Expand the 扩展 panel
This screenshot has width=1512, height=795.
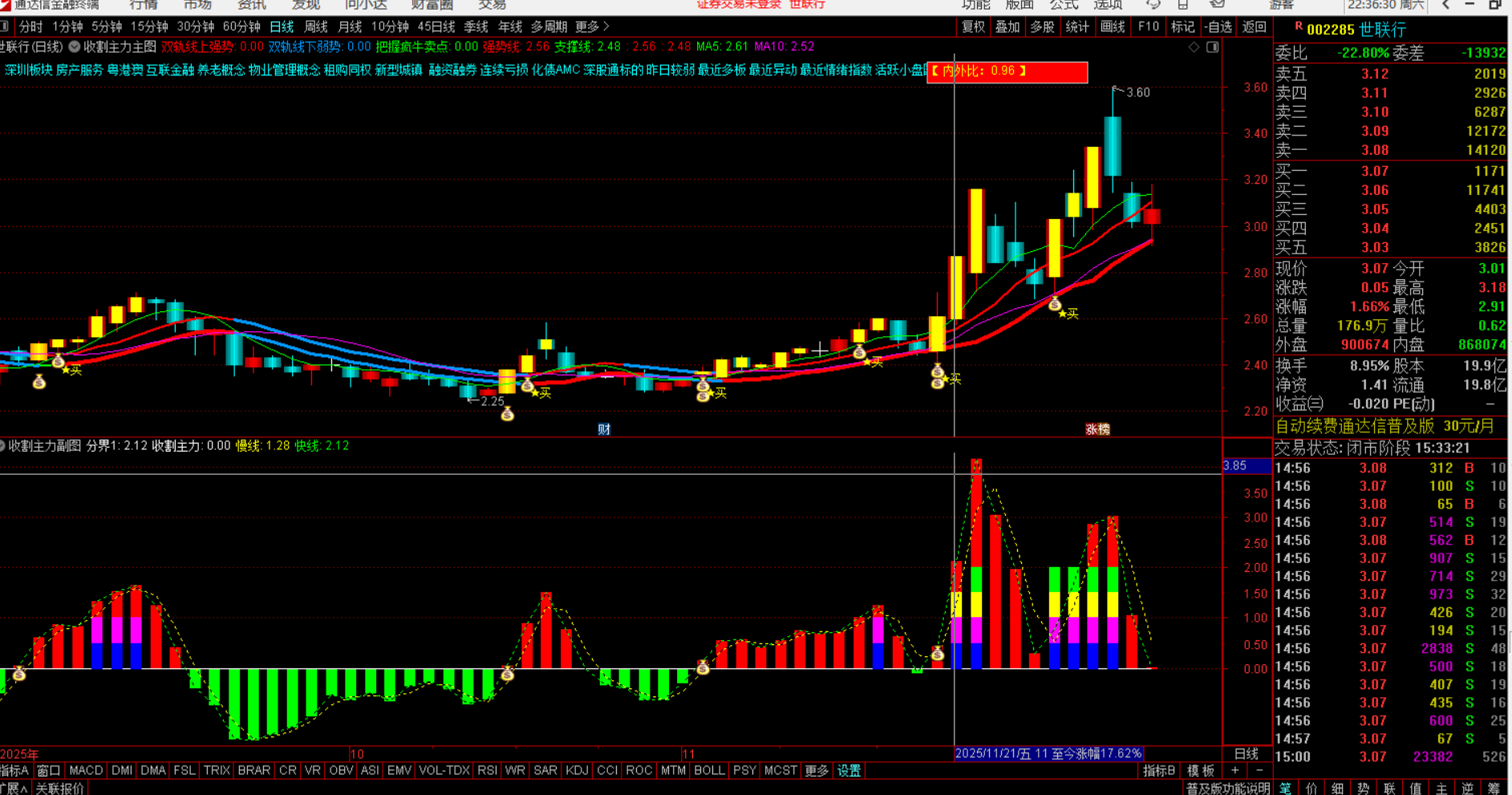(x=14, y=788)
